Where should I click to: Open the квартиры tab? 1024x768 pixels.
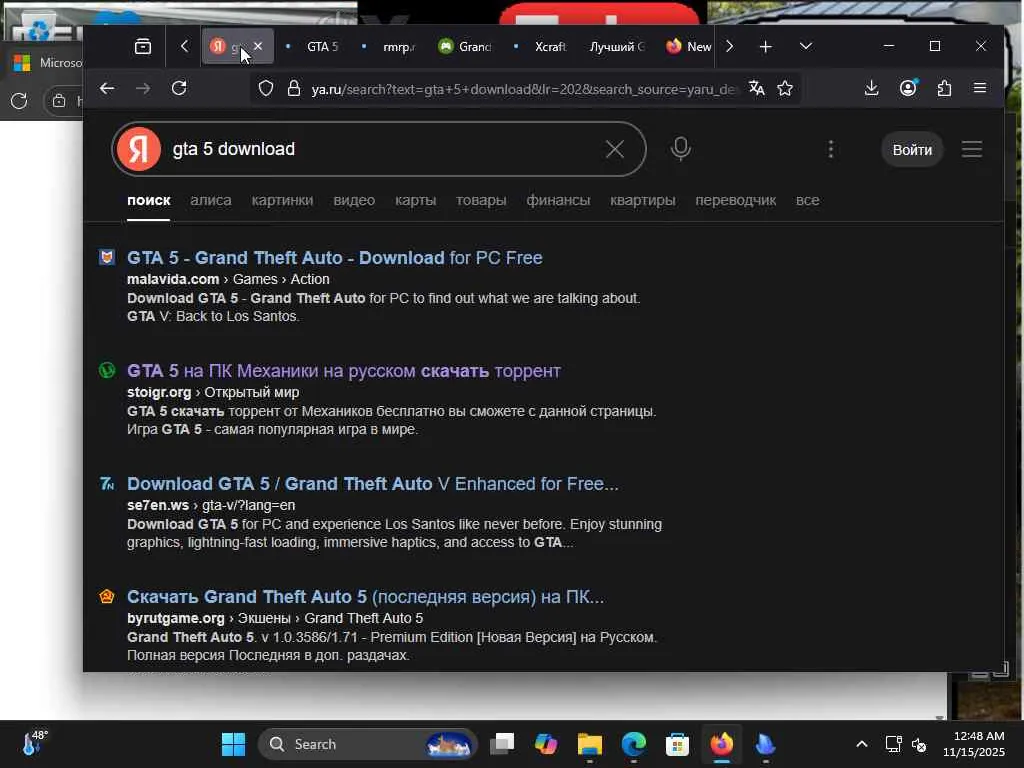click(643, 200)
